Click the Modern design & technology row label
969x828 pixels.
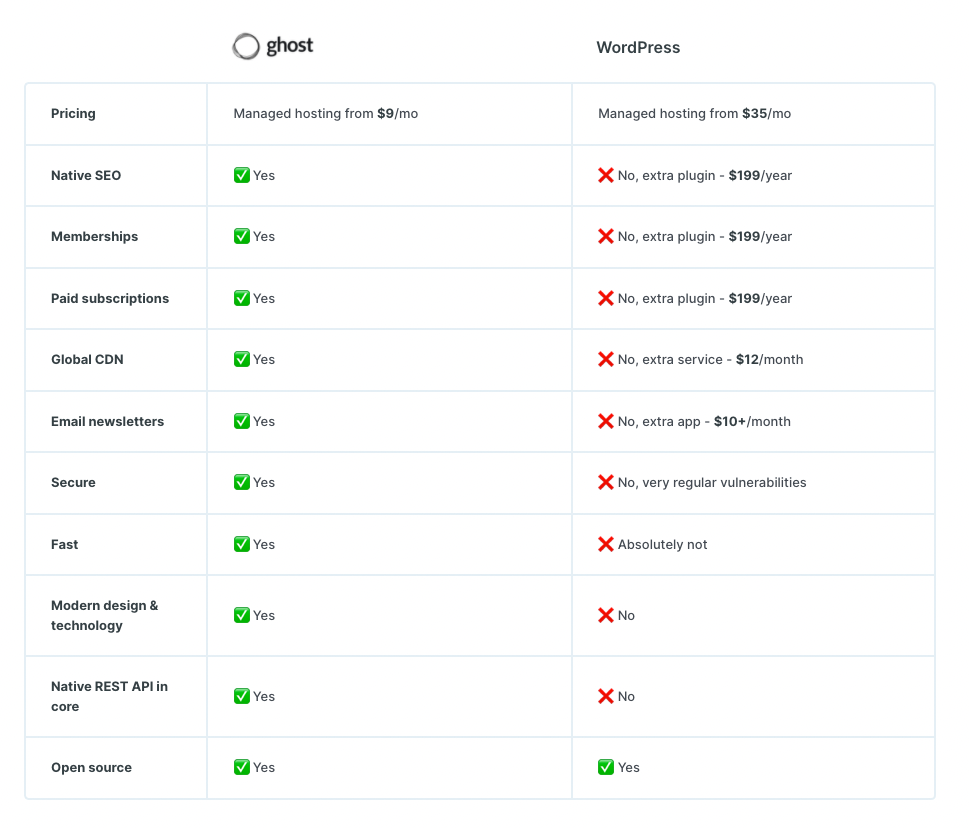point(104,615)
